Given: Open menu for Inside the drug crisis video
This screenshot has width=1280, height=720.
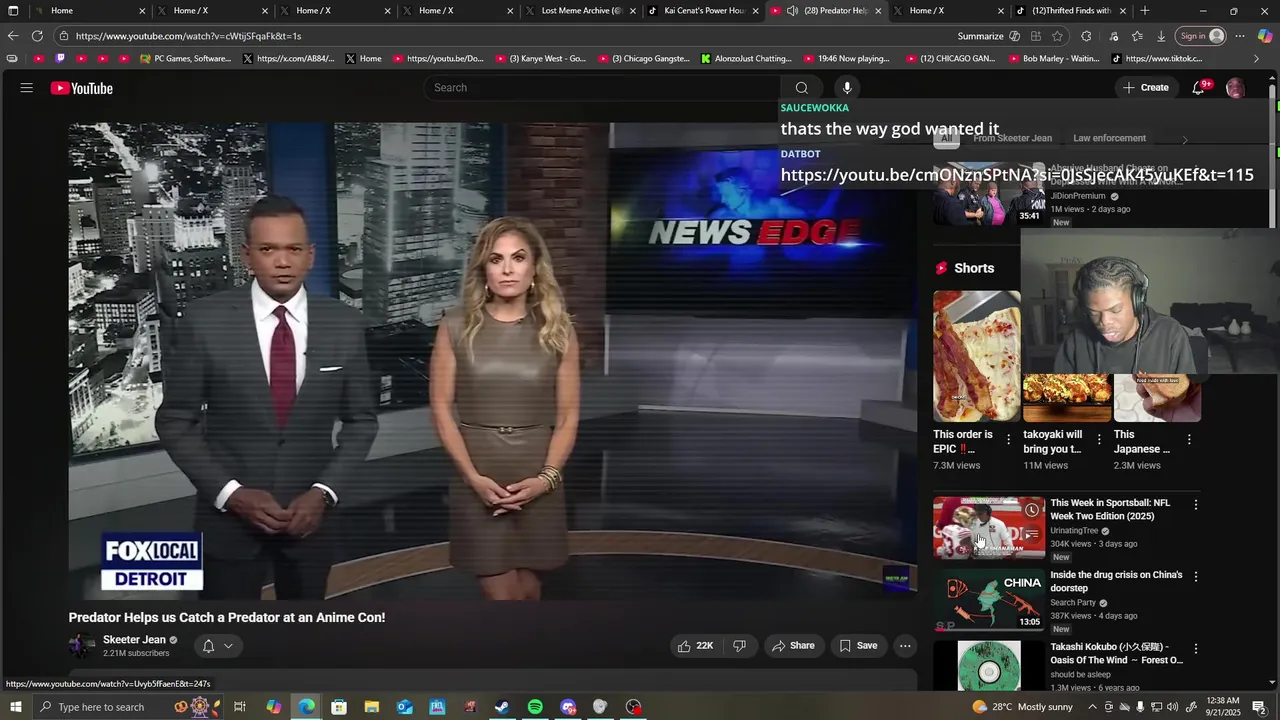Looking at the screenshot, I should point(1195,576).
